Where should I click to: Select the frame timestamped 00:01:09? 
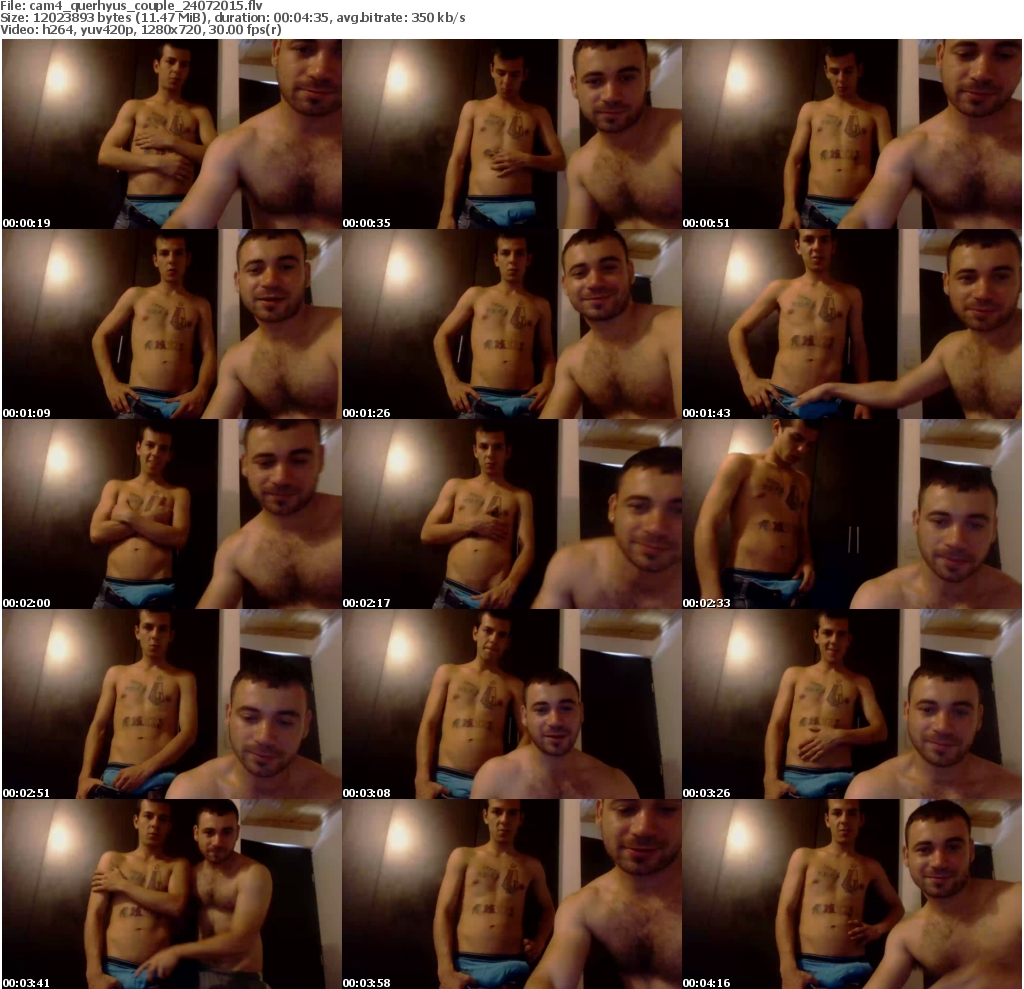tap(172, 324)
